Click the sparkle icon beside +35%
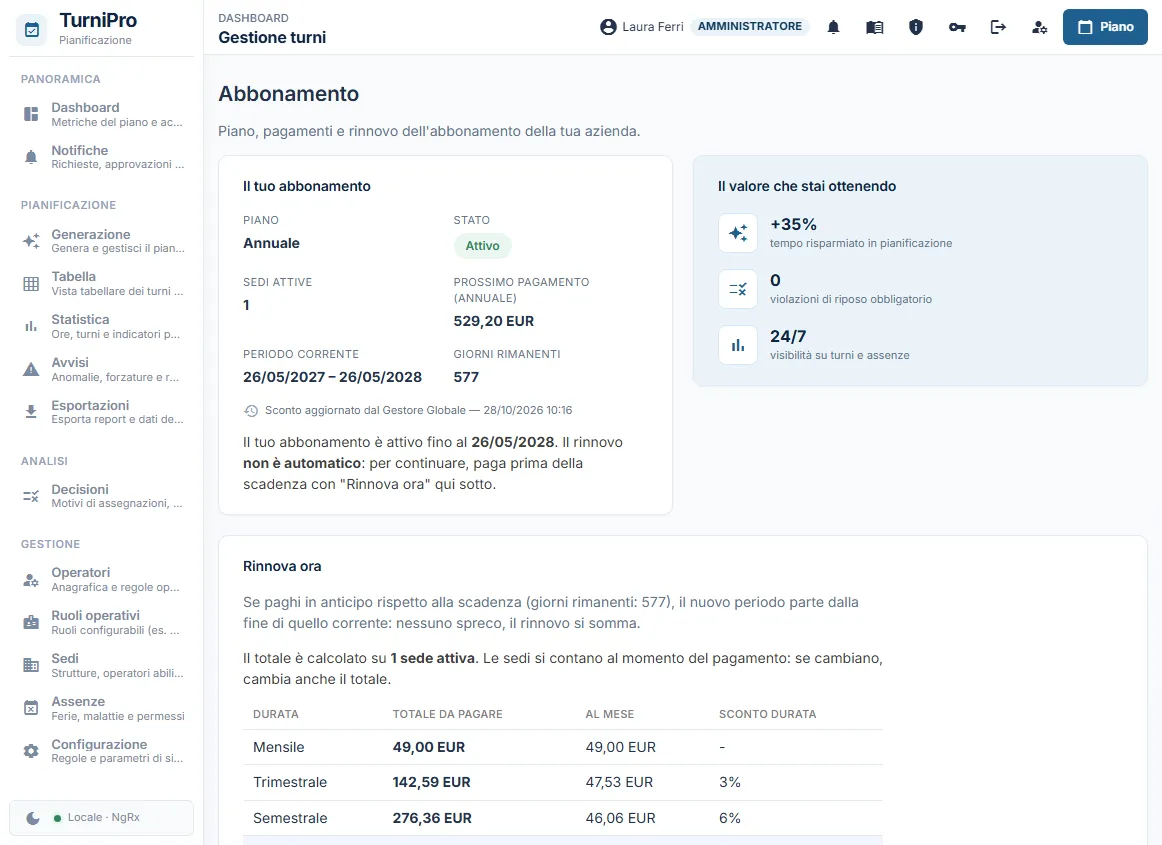1162x845 pixels. 738,233
